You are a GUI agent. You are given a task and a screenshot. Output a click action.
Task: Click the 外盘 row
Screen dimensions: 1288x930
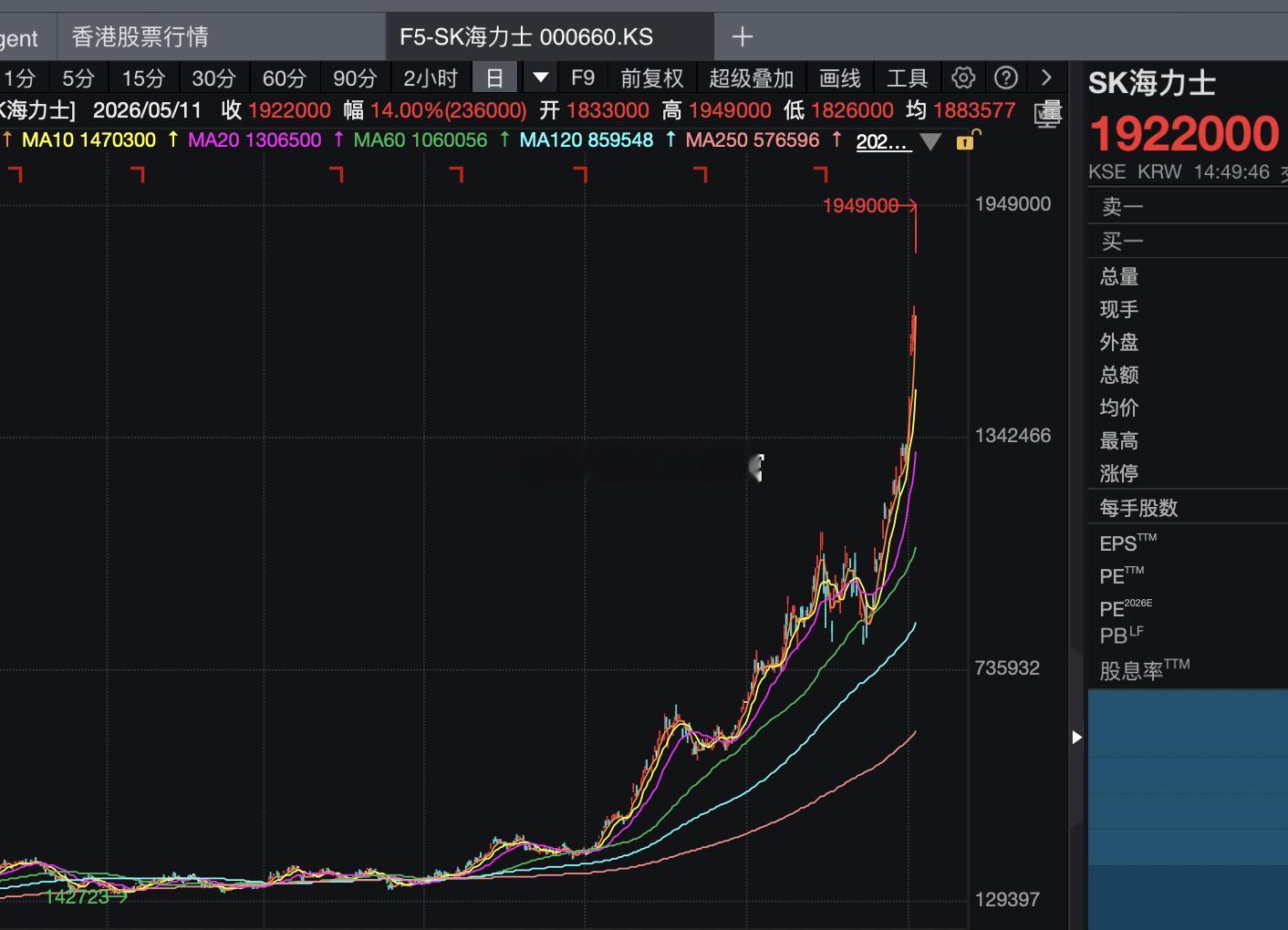tap(1188, 342)
